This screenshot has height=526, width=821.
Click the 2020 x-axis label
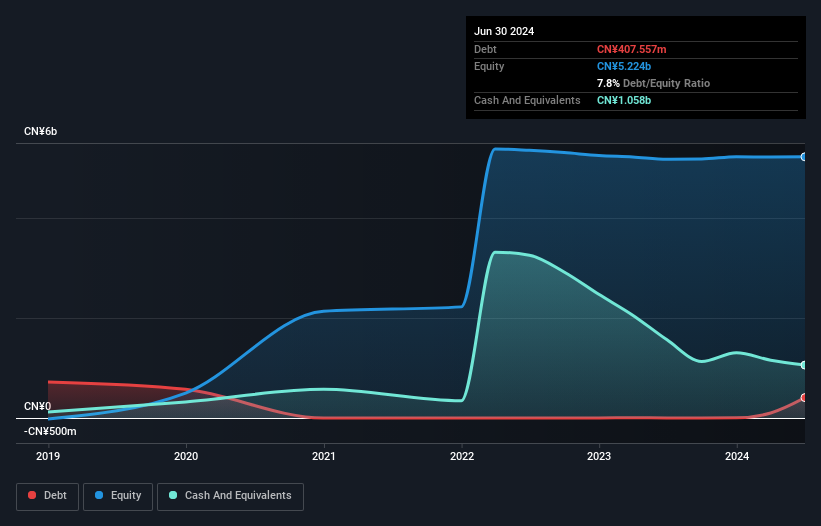(x=186, y=456)
